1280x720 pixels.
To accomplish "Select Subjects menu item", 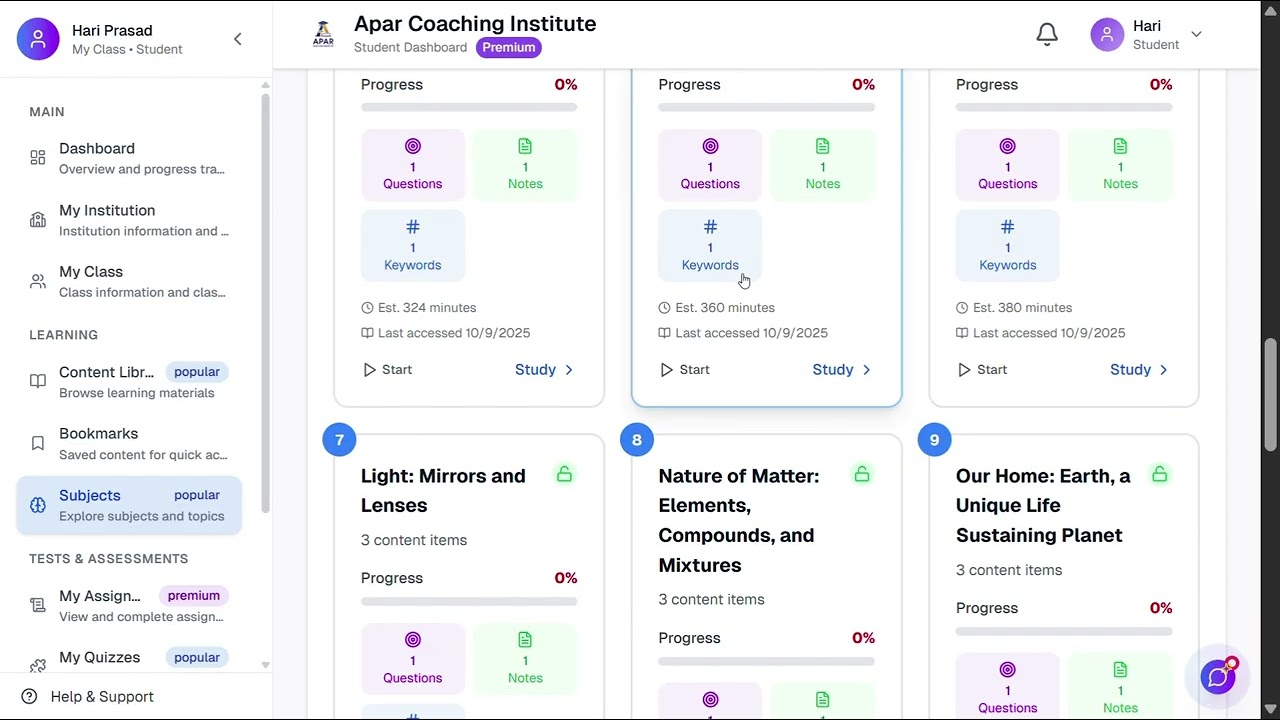I will pos(129,505).
